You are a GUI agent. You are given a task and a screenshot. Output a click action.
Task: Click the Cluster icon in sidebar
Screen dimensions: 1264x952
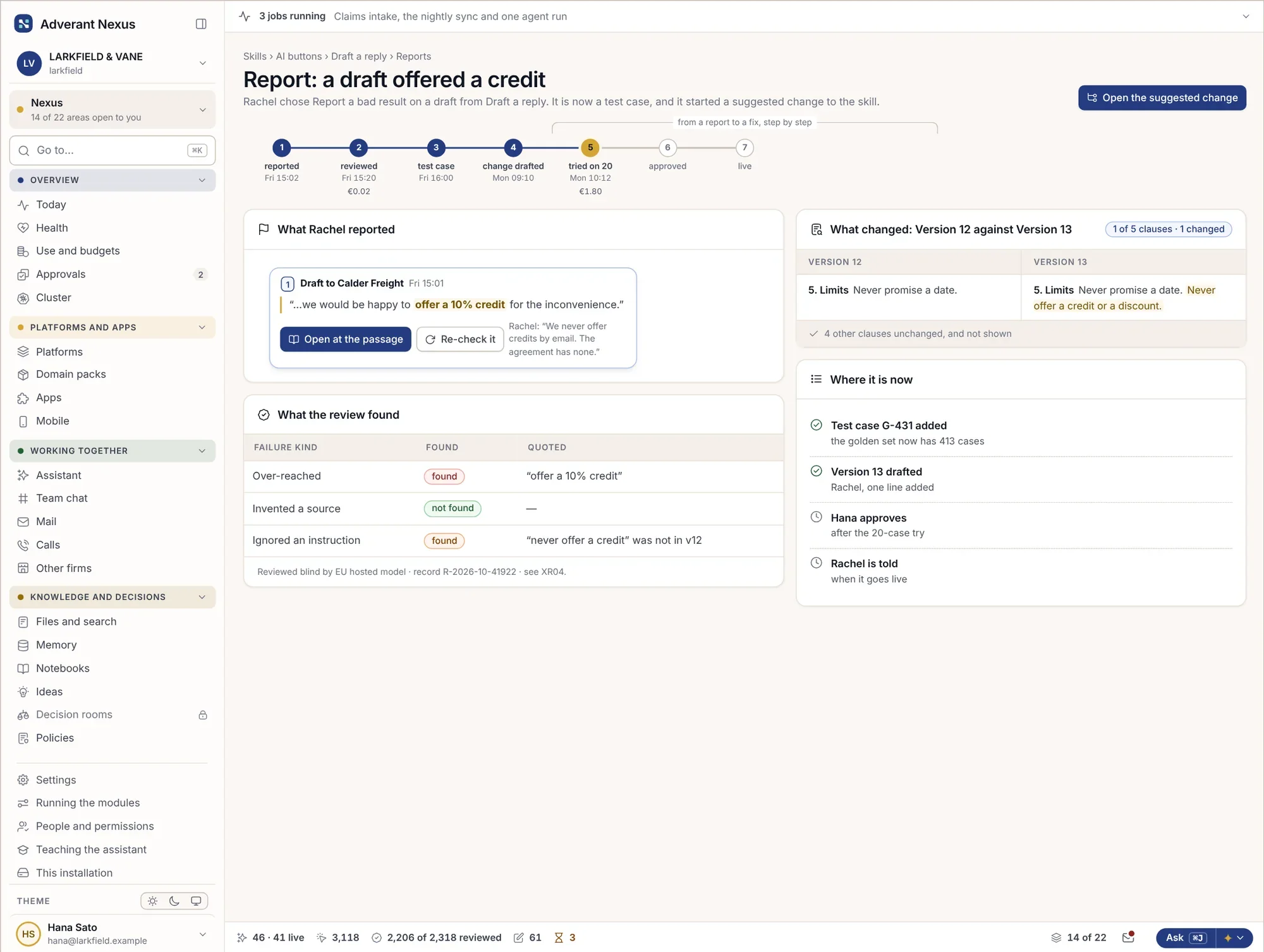coord(23,298)
